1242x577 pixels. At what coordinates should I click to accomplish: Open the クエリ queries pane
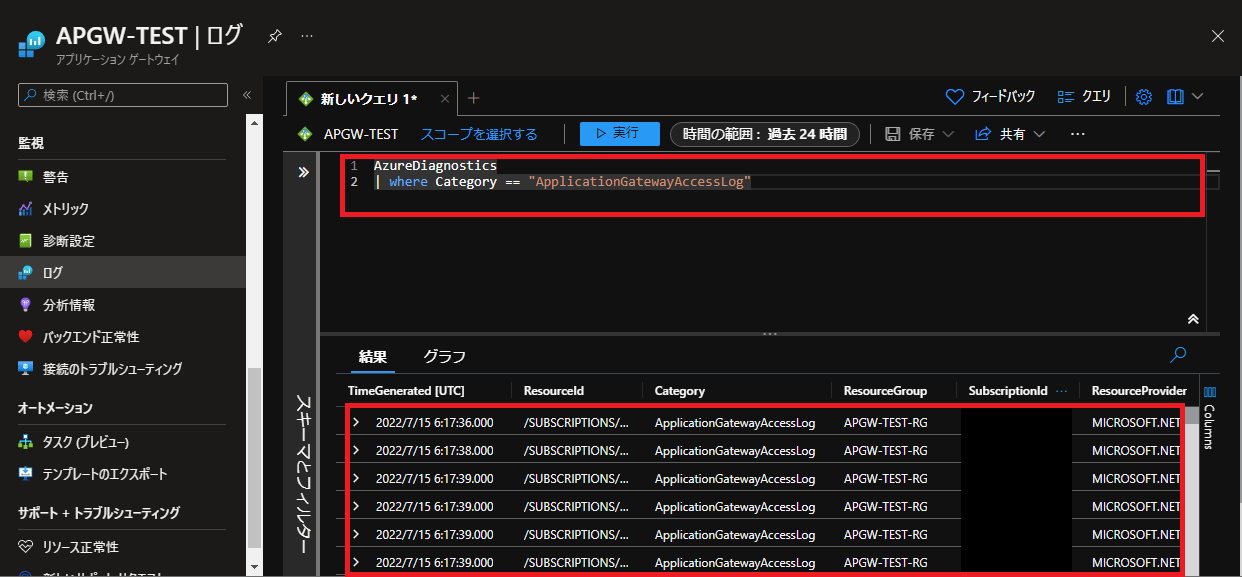[x=1084, y=97]
